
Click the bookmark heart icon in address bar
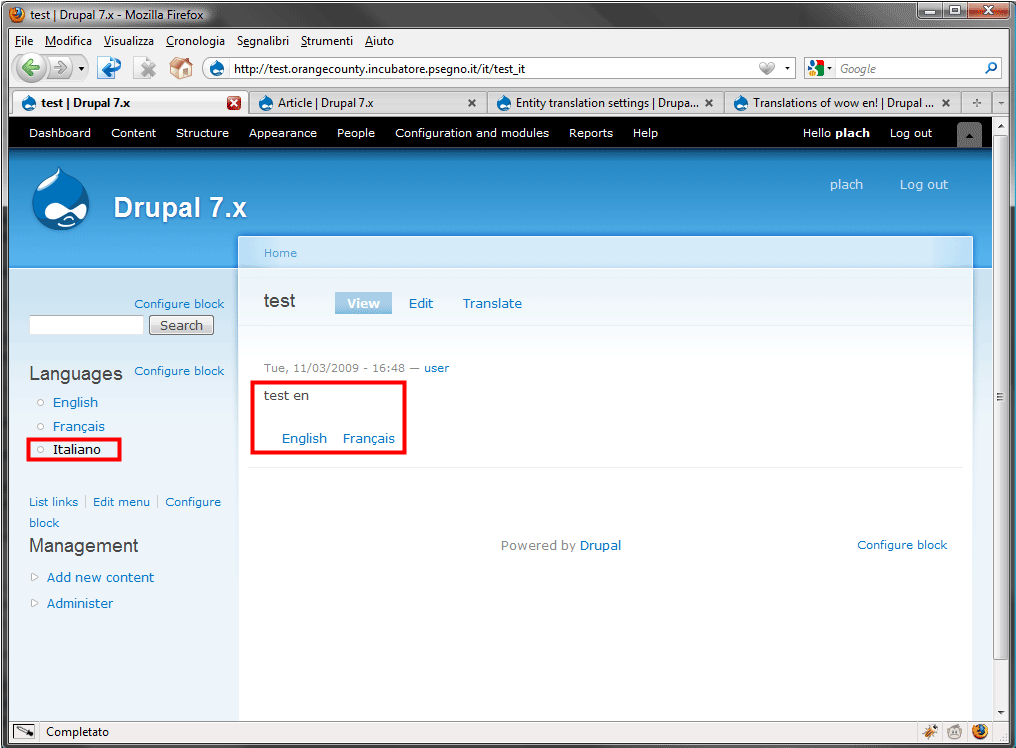click(767, 68)
